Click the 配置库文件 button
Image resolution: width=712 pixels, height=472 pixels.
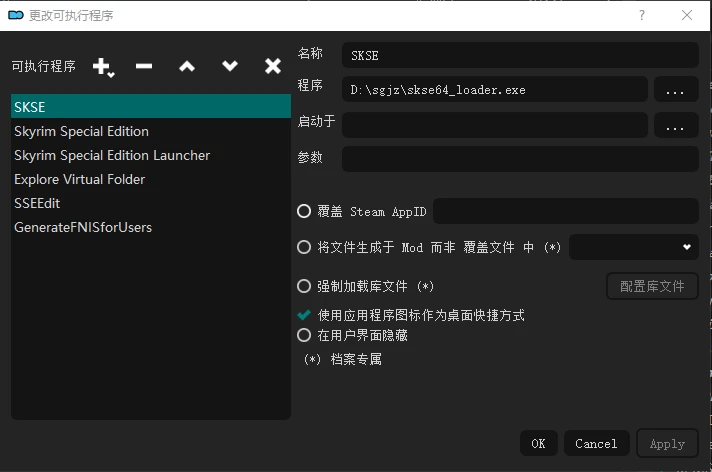652,286
